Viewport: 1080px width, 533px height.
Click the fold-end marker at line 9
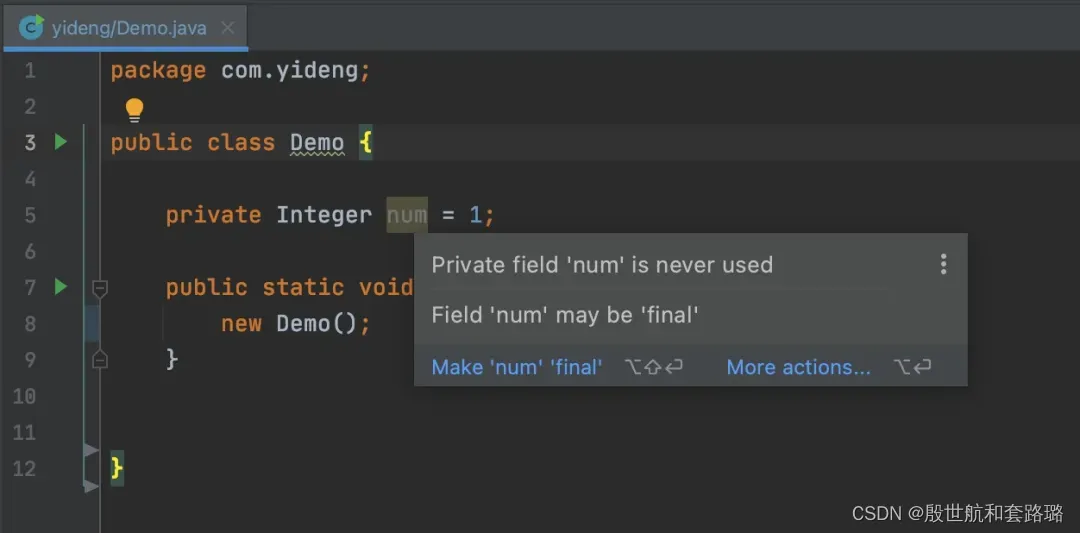(99, 359)
